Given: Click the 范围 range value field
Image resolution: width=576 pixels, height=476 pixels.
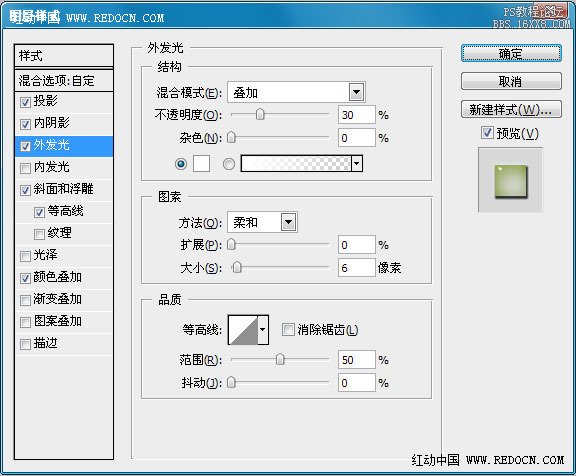Looking at the screenshot, I should click(357, 360).
